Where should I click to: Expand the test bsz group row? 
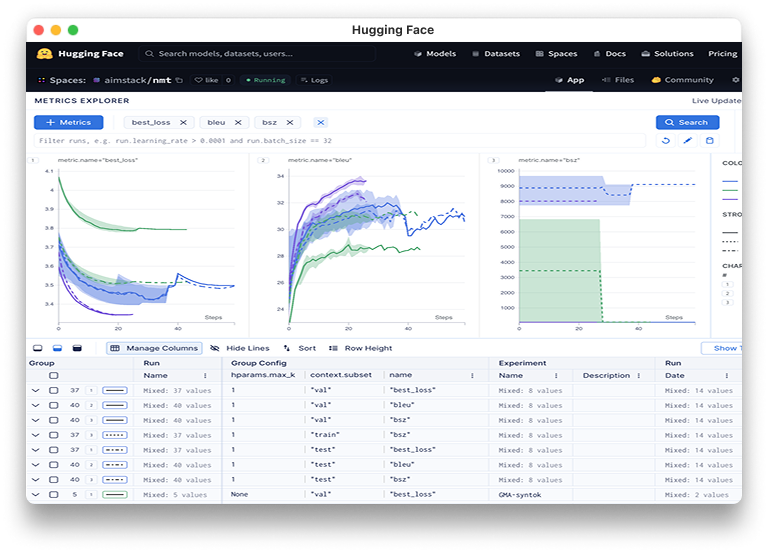click(x=35, y=480)
